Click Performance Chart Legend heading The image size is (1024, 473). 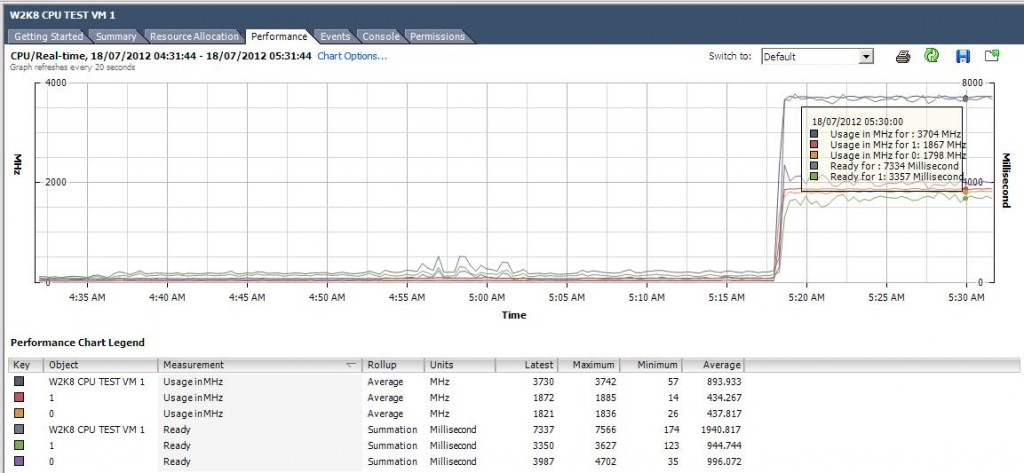point(78,342)
